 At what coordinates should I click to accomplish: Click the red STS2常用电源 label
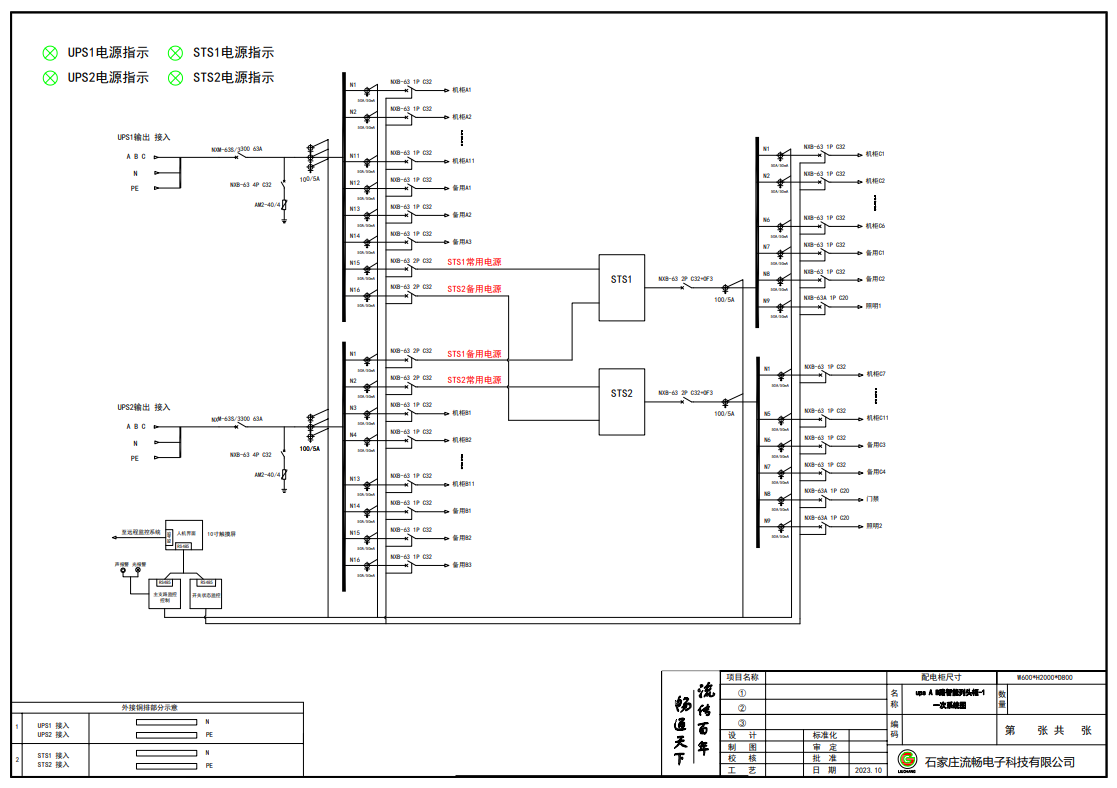click(474, 380)
